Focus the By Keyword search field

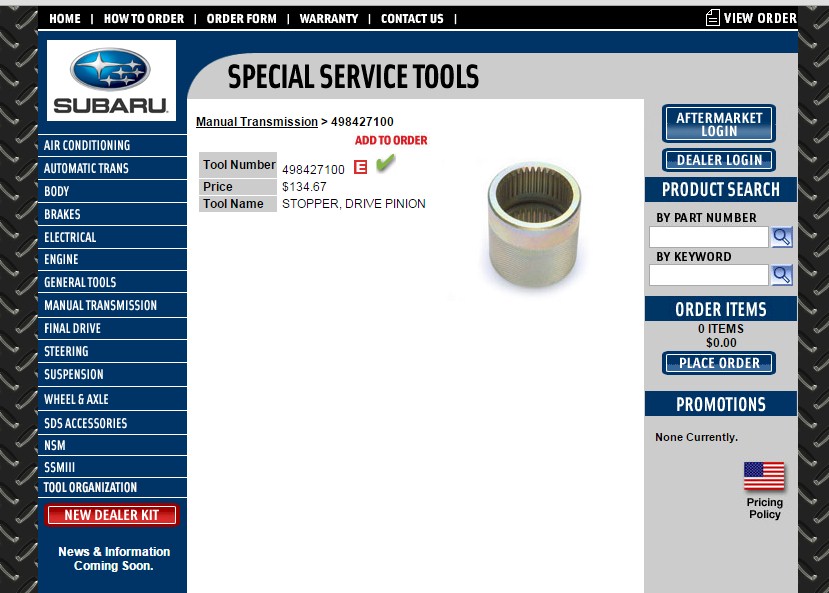[708, 275]
